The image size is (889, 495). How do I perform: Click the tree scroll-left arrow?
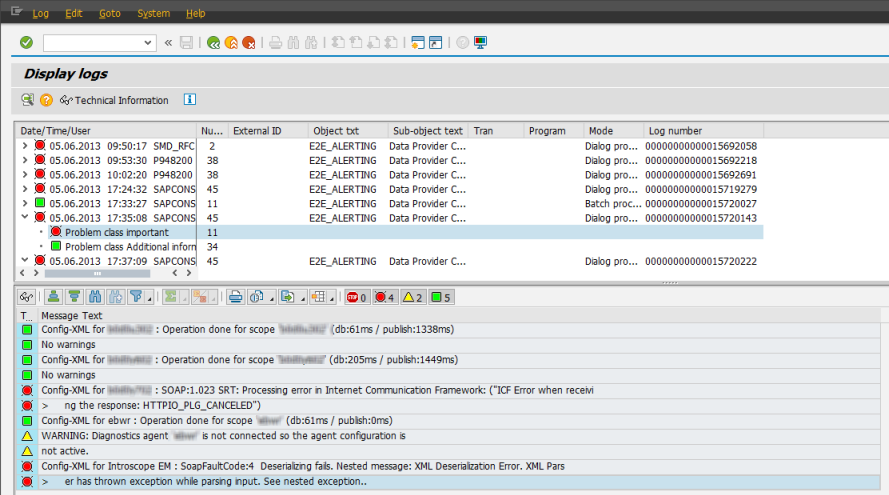[x=22, y=273]
